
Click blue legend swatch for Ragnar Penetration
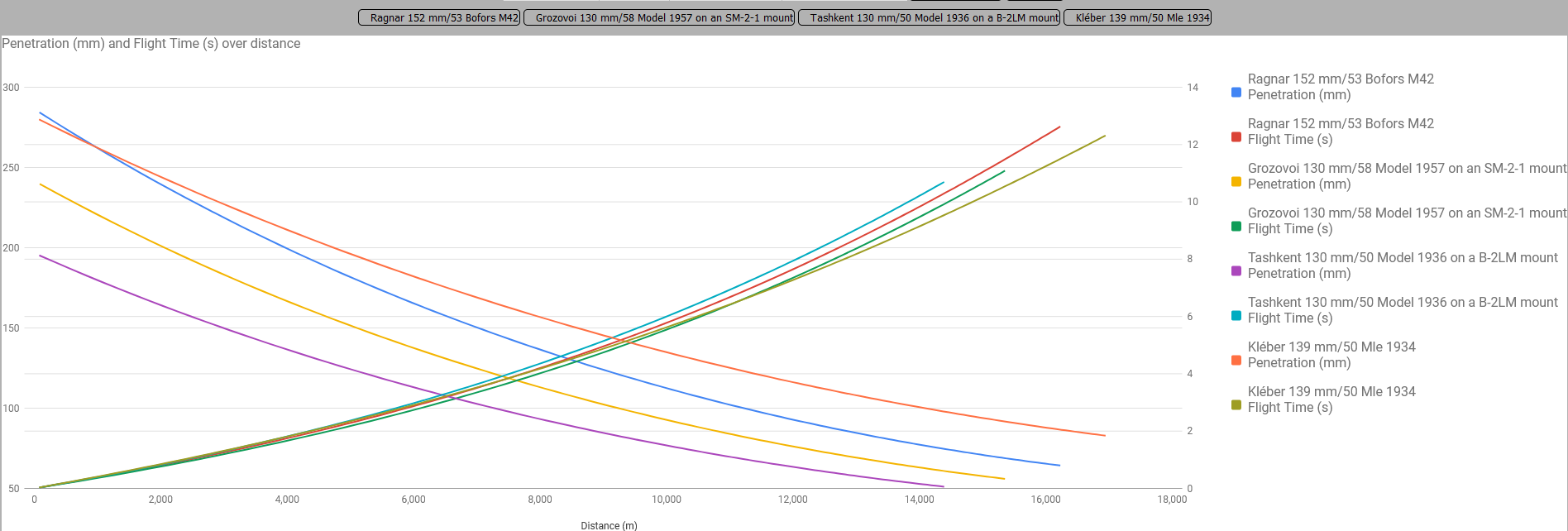click(1236, 93)
